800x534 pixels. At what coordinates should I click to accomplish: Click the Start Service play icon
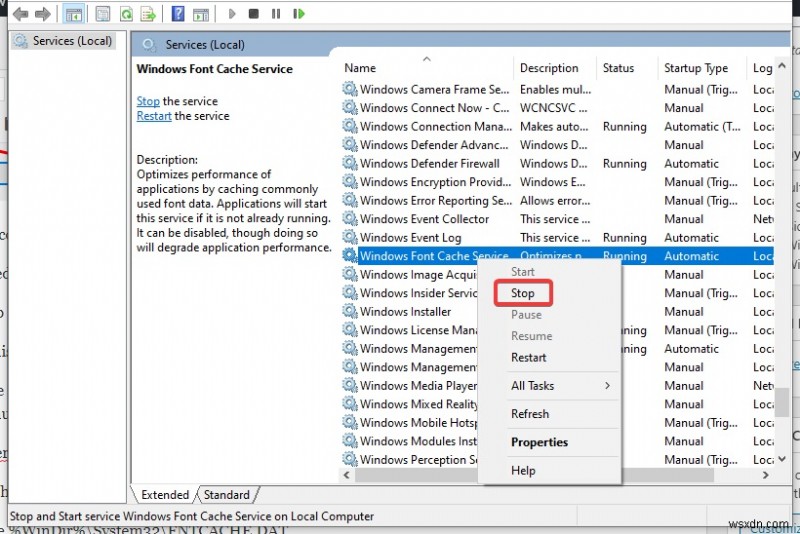coord(232,14)
